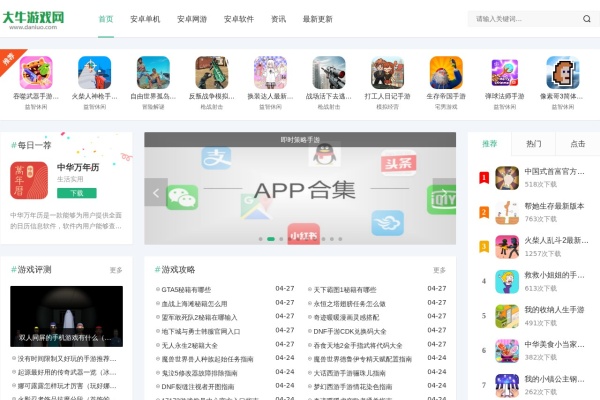Open the 弹球法师手游 icon
Viewport: 600px width, 400px height.
[504, 72]
